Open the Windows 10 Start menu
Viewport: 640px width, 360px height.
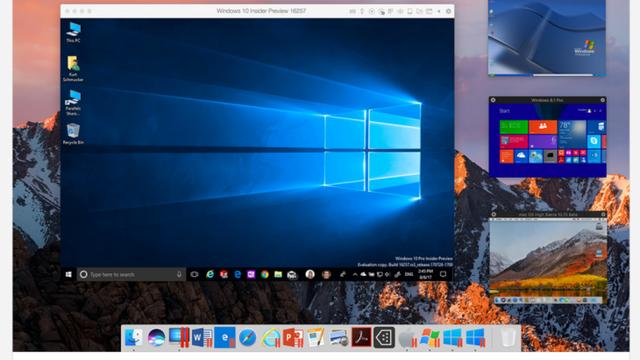(69, 274)
